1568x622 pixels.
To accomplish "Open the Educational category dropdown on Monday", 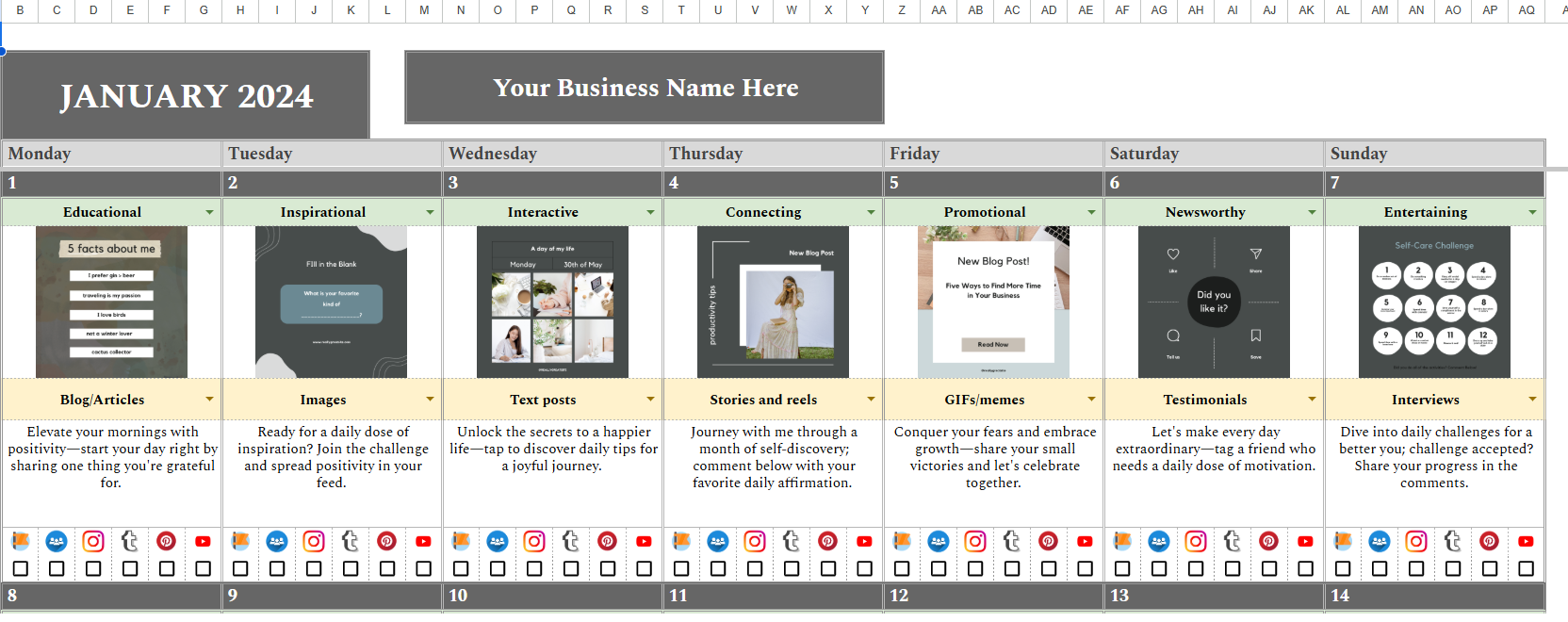I will 209,212.
